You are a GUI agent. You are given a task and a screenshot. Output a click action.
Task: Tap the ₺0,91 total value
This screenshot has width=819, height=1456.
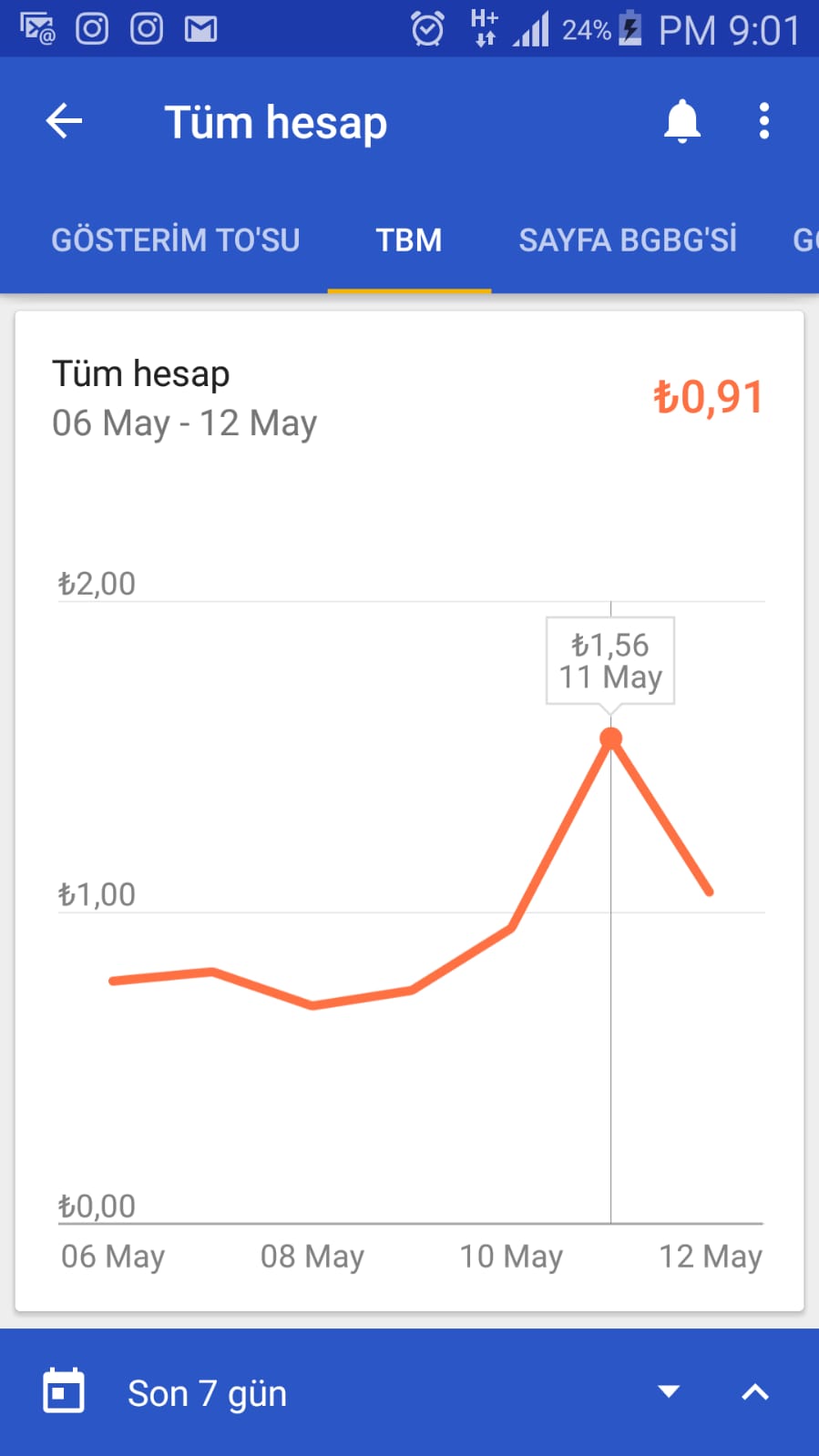[x=708, y=398]
